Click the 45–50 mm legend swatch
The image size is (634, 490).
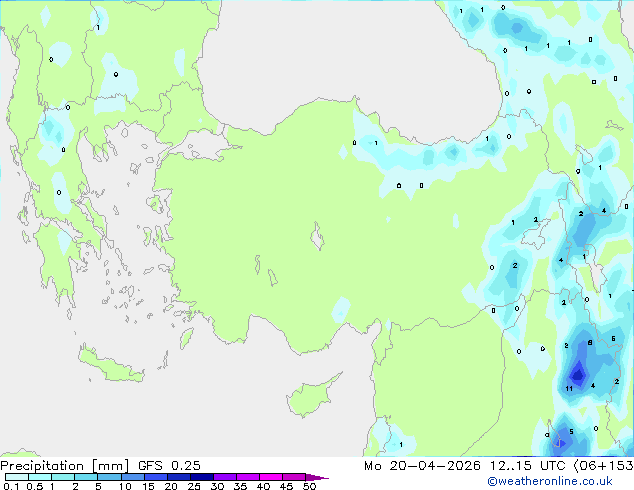pyautogui.click(x=294, y=477)
